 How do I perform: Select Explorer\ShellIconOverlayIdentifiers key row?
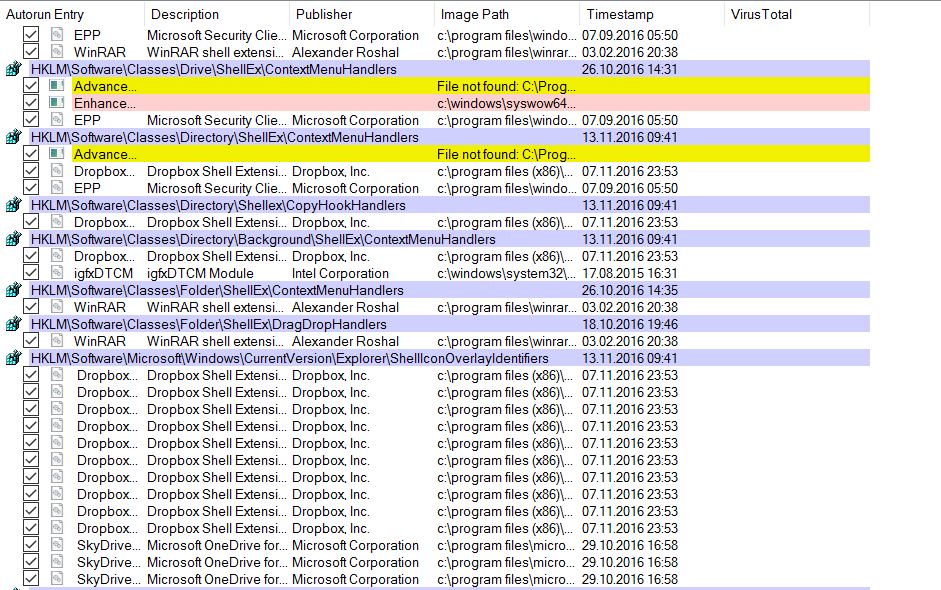click(x=449, y=358)
